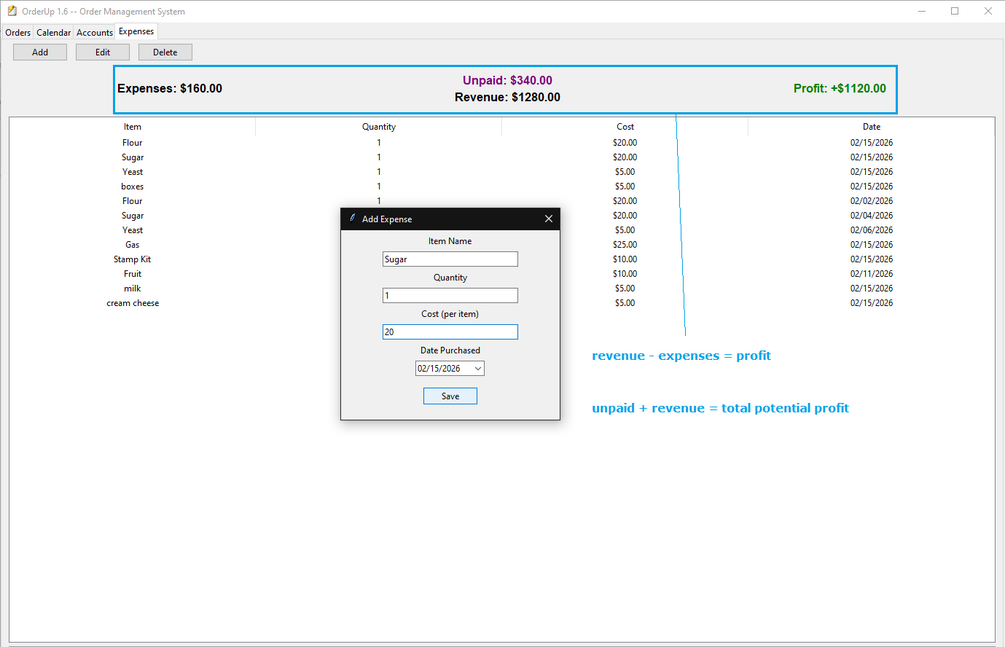Image resolution: width=1005 pixels, height=647 pixels.
Task: Sort by the Item column header
Action: point(133,126)
